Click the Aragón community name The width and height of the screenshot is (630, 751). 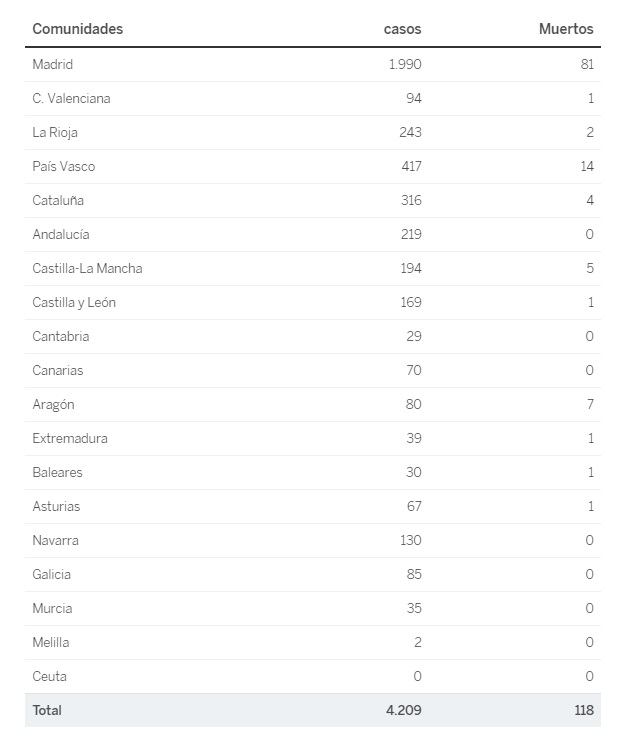pyautogui.click(x=54, y=405)
